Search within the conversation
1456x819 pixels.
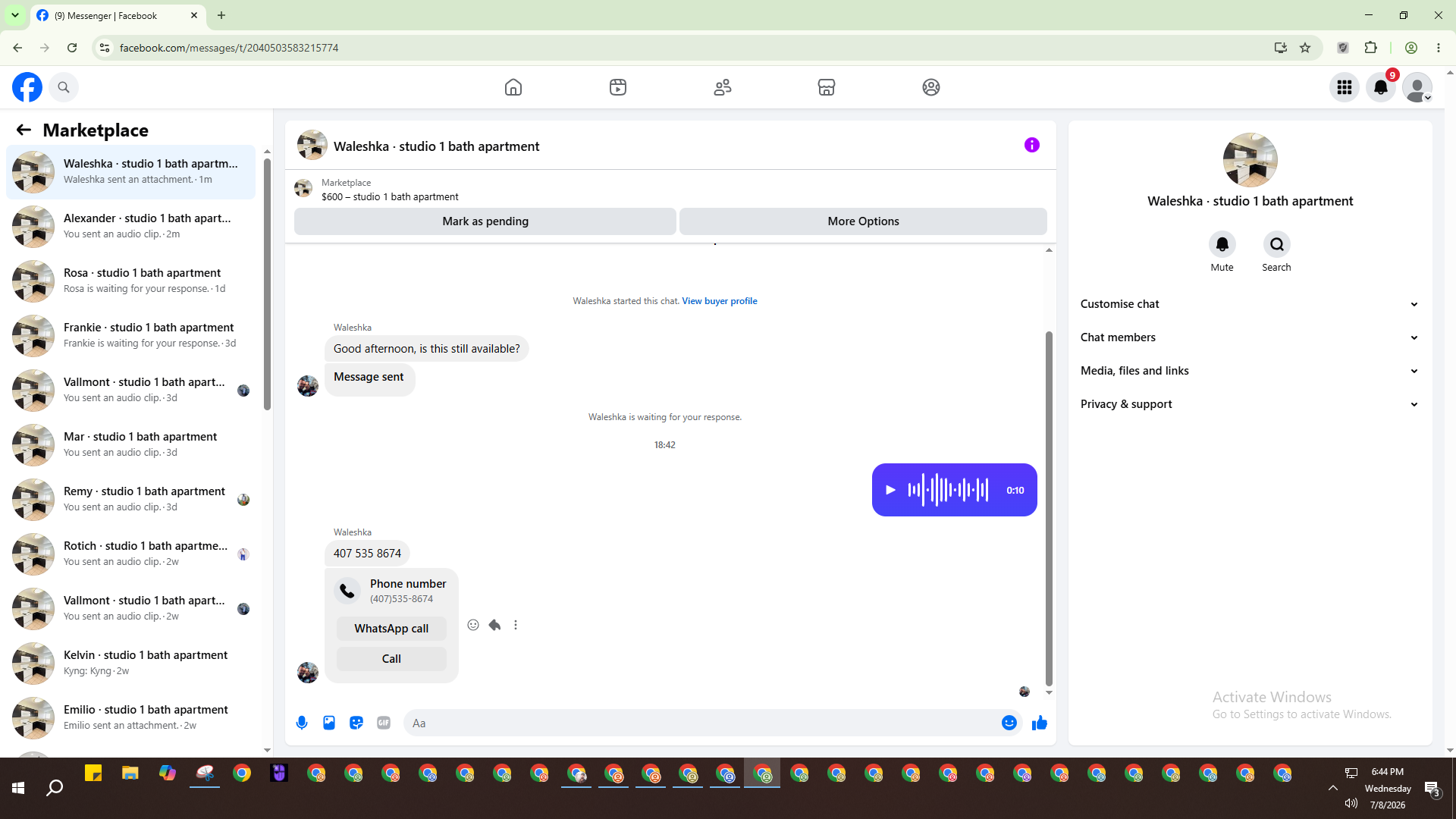pos(1277,244)
